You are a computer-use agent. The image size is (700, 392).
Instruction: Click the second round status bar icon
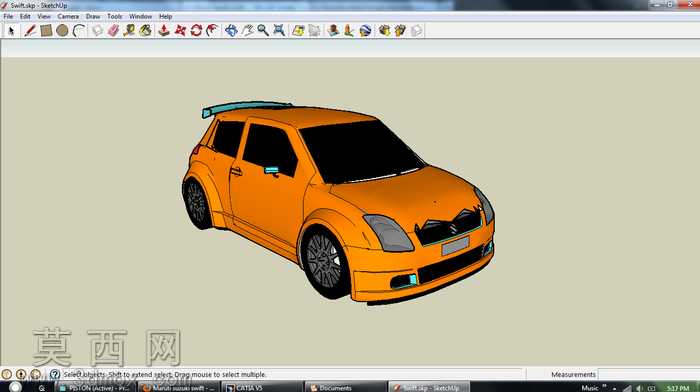(x=21, y=374)
